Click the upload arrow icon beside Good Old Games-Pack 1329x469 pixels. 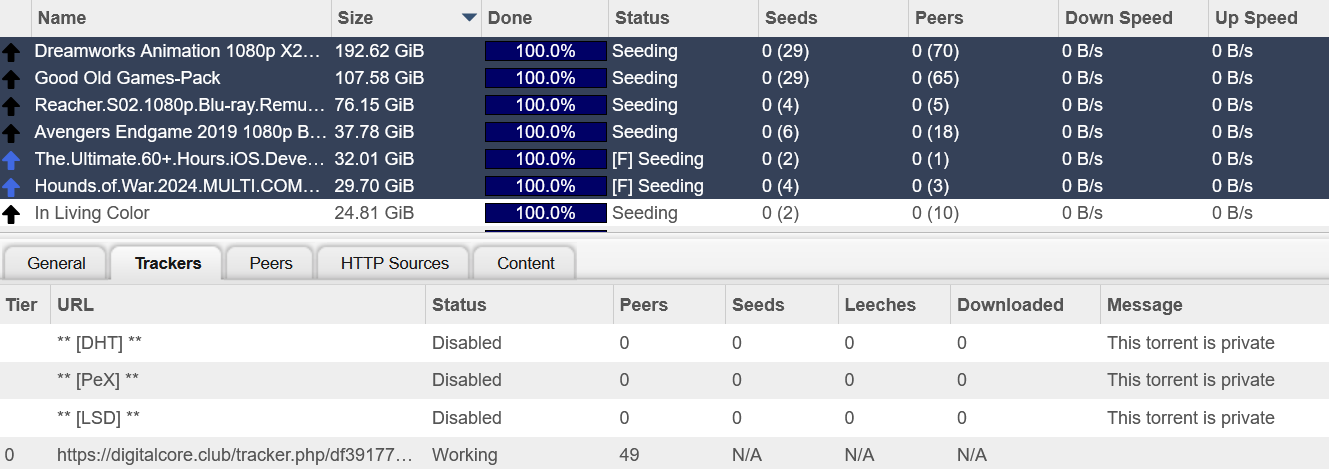(x=11, y=79)
